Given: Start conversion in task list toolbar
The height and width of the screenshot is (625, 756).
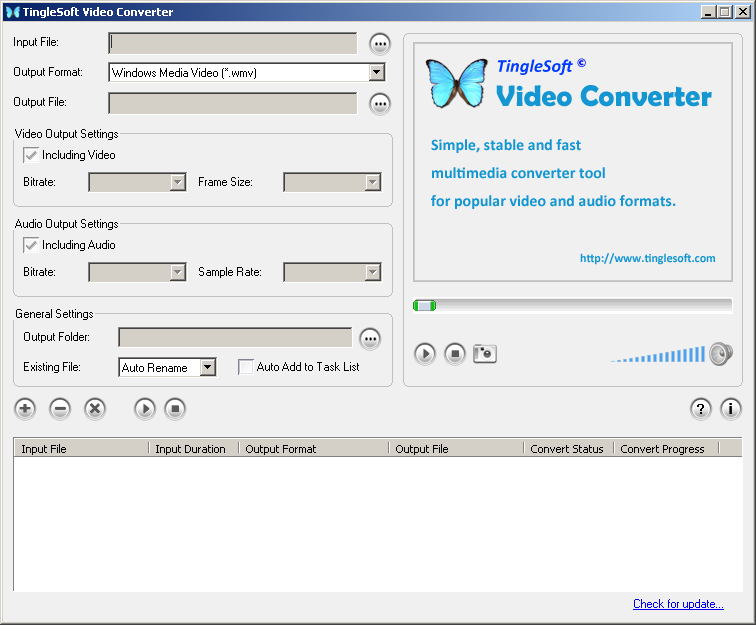Looking at the screenshot, I should coord(145,409).
